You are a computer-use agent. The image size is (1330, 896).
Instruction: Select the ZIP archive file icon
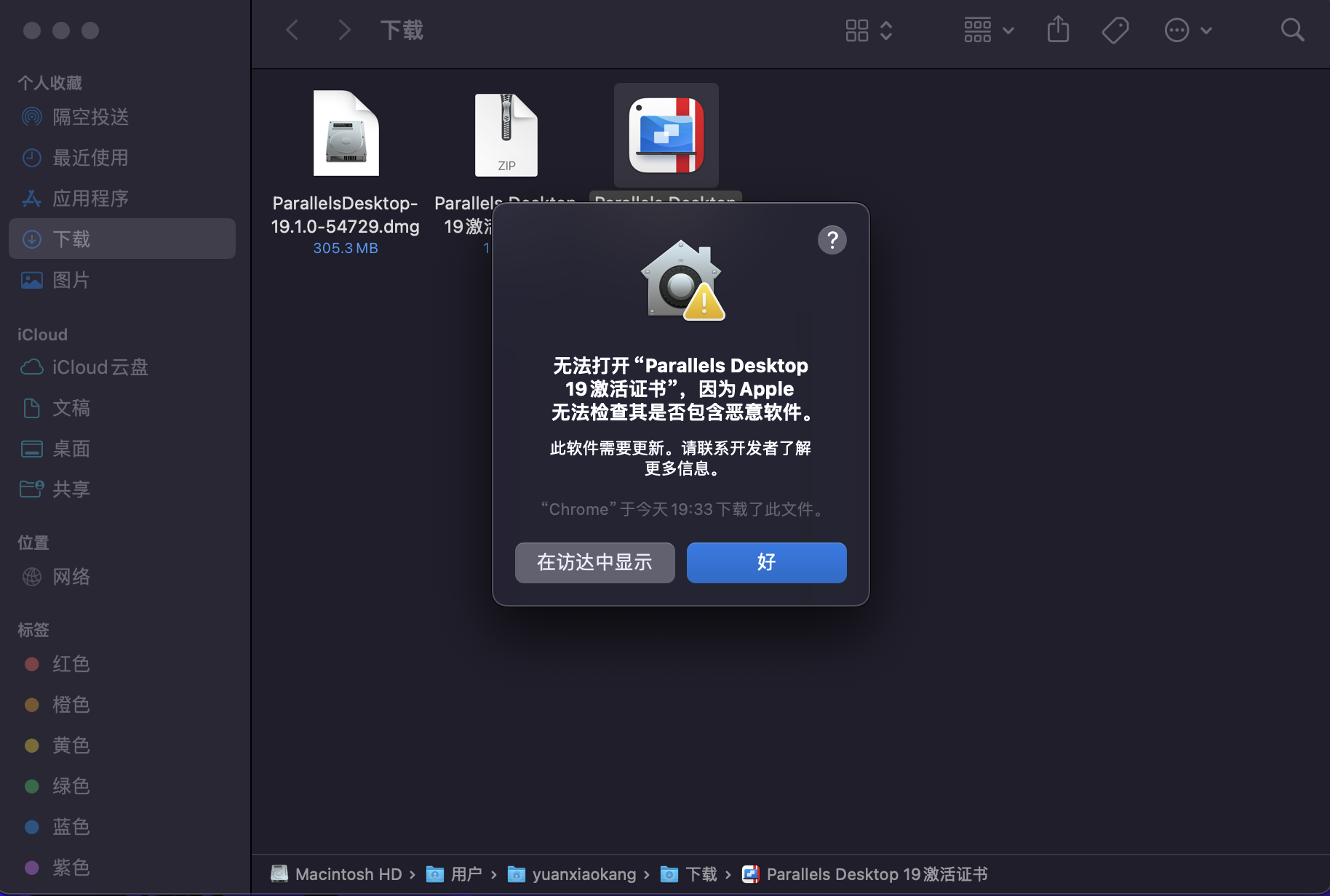(506, 135)
